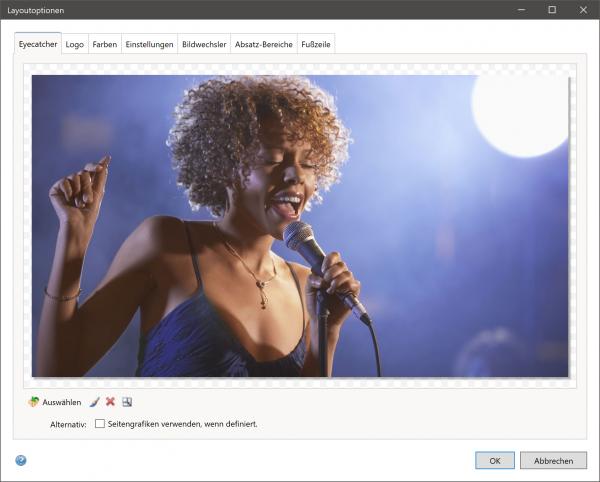600x482 pixels.
Task: Click the Auswählen label to choose an image
Action: point(62,402)
